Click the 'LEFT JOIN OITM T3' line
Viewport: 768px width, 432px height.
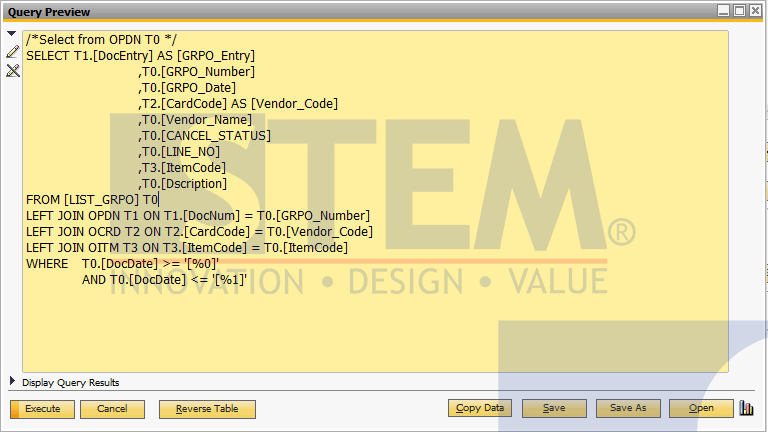pos(187,248)
